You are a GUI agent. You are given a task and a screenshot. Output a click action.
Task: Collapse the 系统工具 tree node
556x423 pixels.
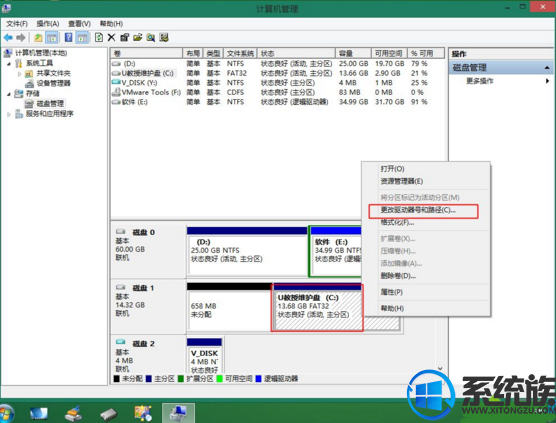[x=9, y=63]
